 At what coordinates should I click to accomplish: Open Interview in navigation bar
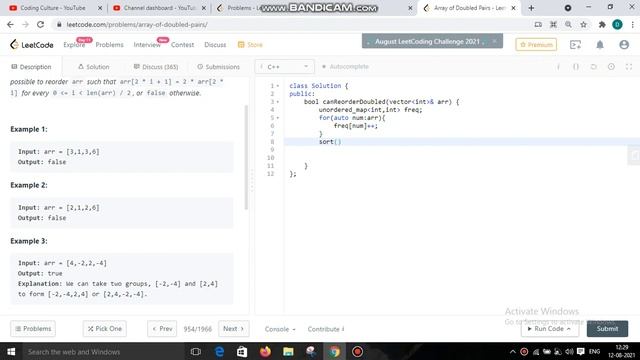[x=147, y=44]
